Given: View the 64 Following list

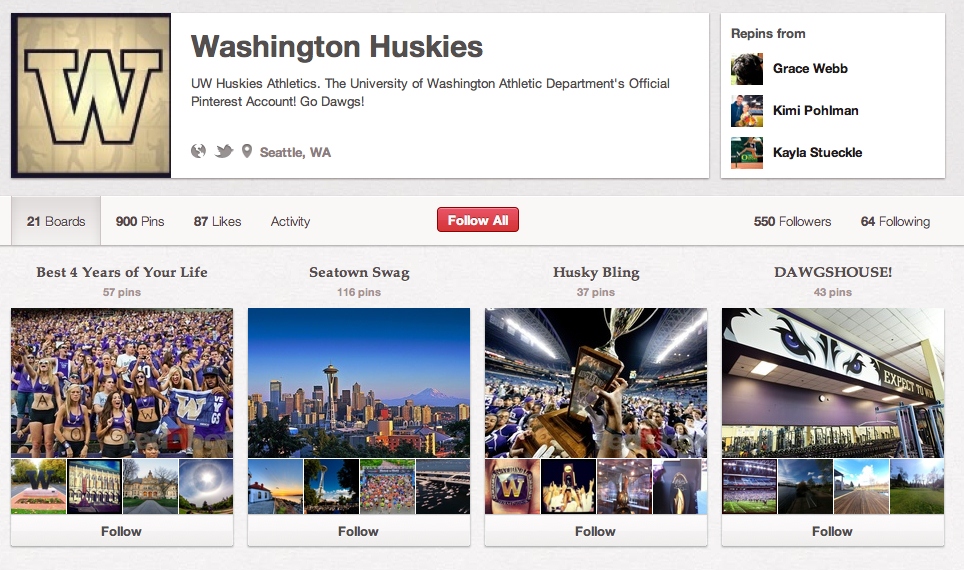Looking at the screenshot, I should (x=895, y=221).
